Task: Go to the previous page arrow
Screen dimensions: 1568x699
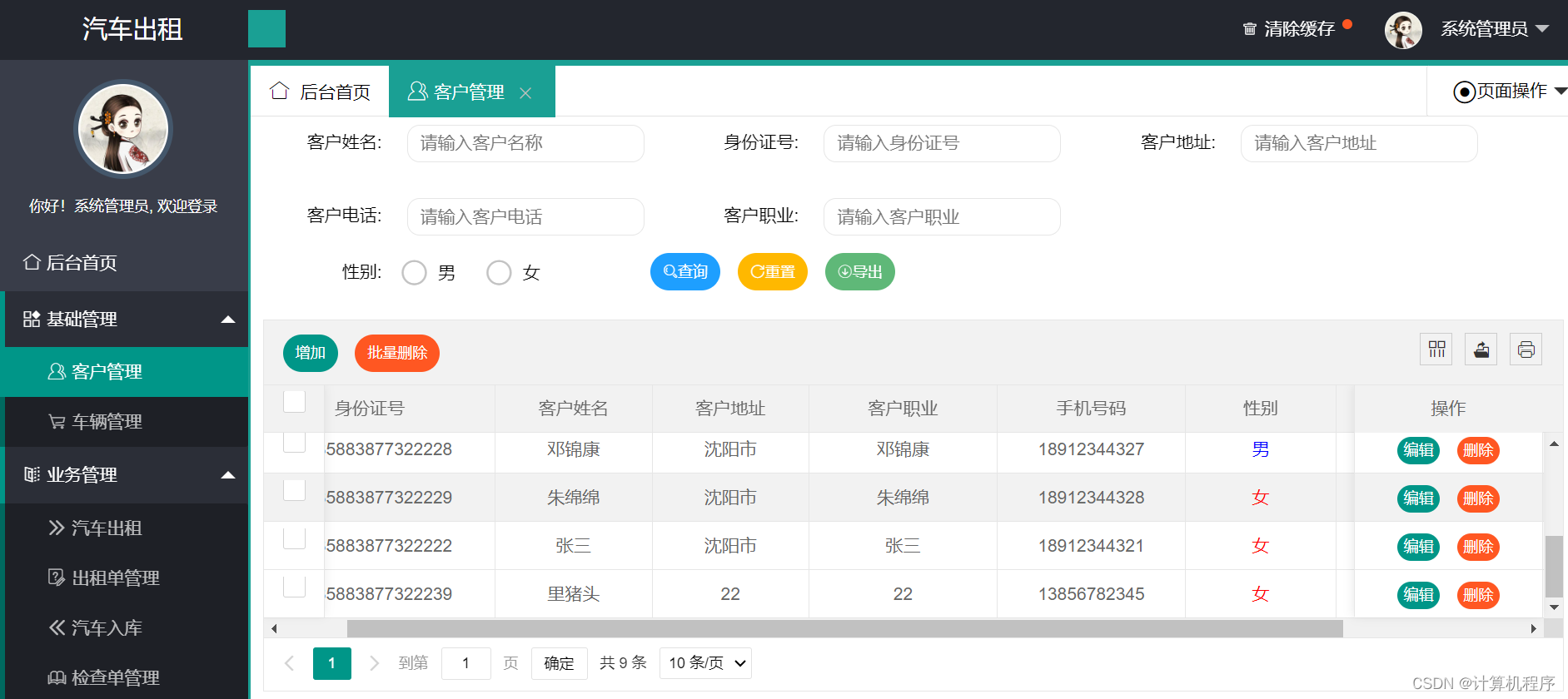Action: click(x=289, y=663)
